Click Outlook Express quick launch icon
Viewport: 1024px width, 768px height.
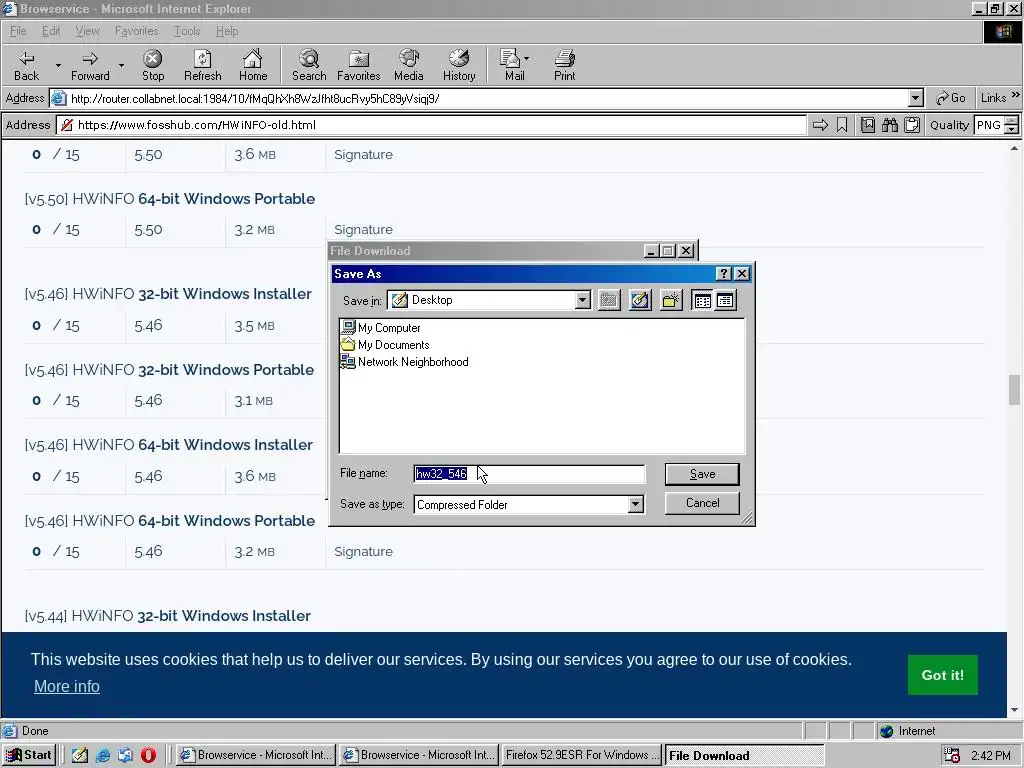(x=125, y=755)
